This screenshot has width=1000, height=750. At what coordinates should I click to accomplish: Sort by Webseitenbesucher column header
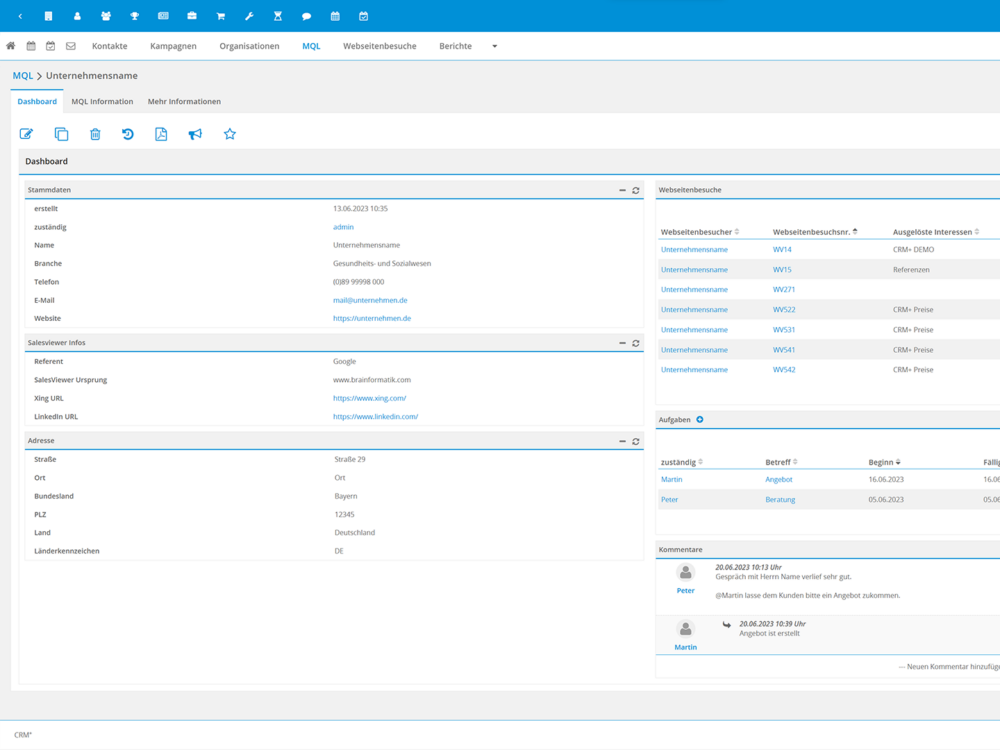696,232
